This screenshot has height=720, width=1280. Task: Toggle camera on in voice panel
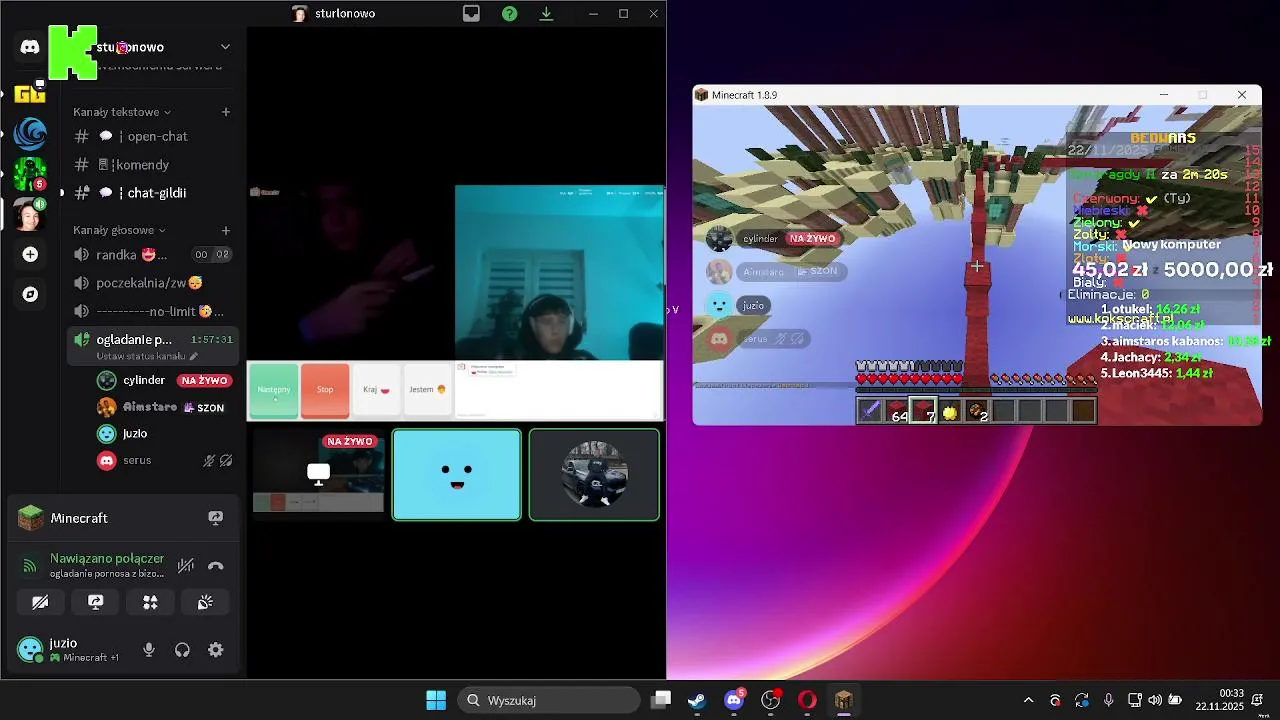click(40, 602)
